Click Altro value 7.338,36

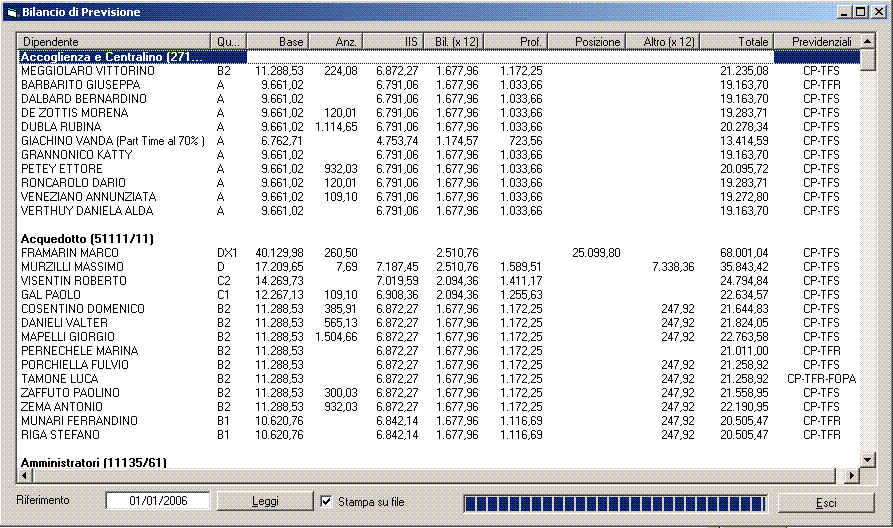pyautogui.click(x=673, y=267)
